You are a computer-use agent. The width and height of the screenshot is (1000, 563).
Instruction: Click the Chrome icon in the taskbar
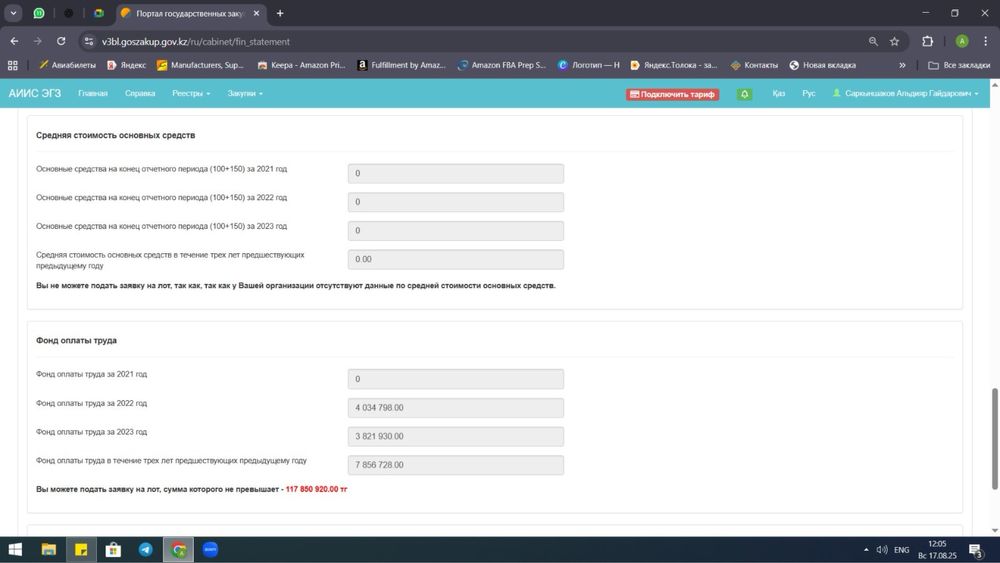[x=179, y=550]
